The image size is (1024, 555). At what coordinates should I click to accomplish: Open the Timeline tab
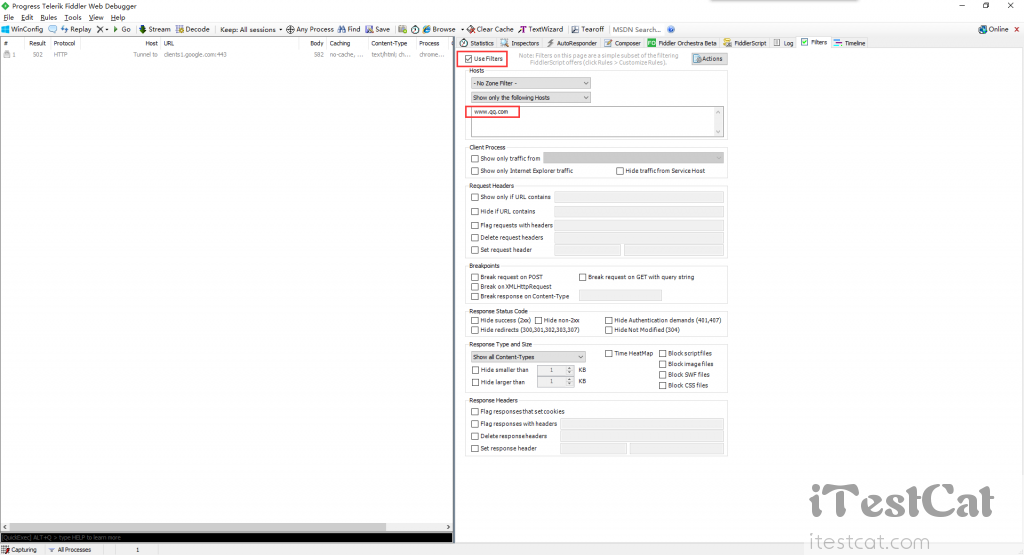pyautogui.click(x=850, y=43)
